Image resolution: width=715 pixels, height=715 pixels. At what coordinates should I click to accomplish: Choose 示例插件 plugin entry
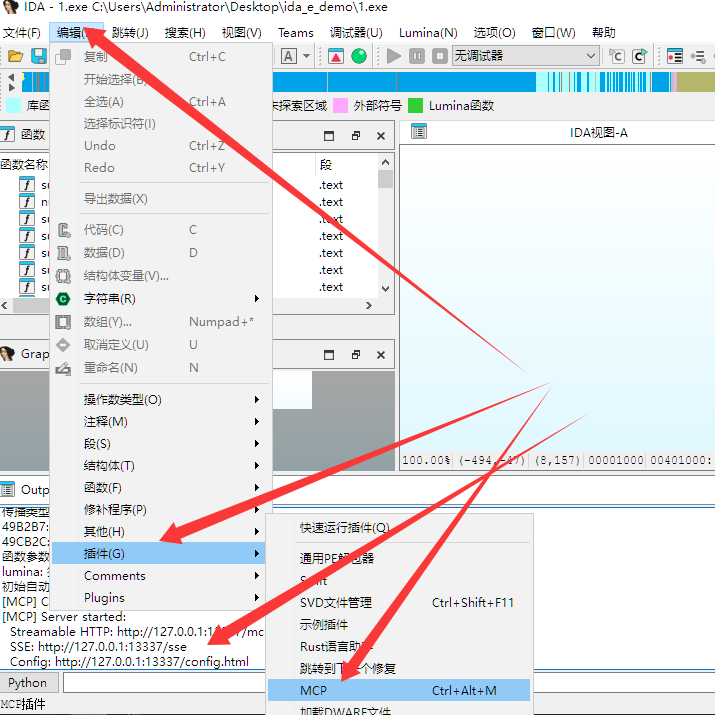[x=399, y=625]
